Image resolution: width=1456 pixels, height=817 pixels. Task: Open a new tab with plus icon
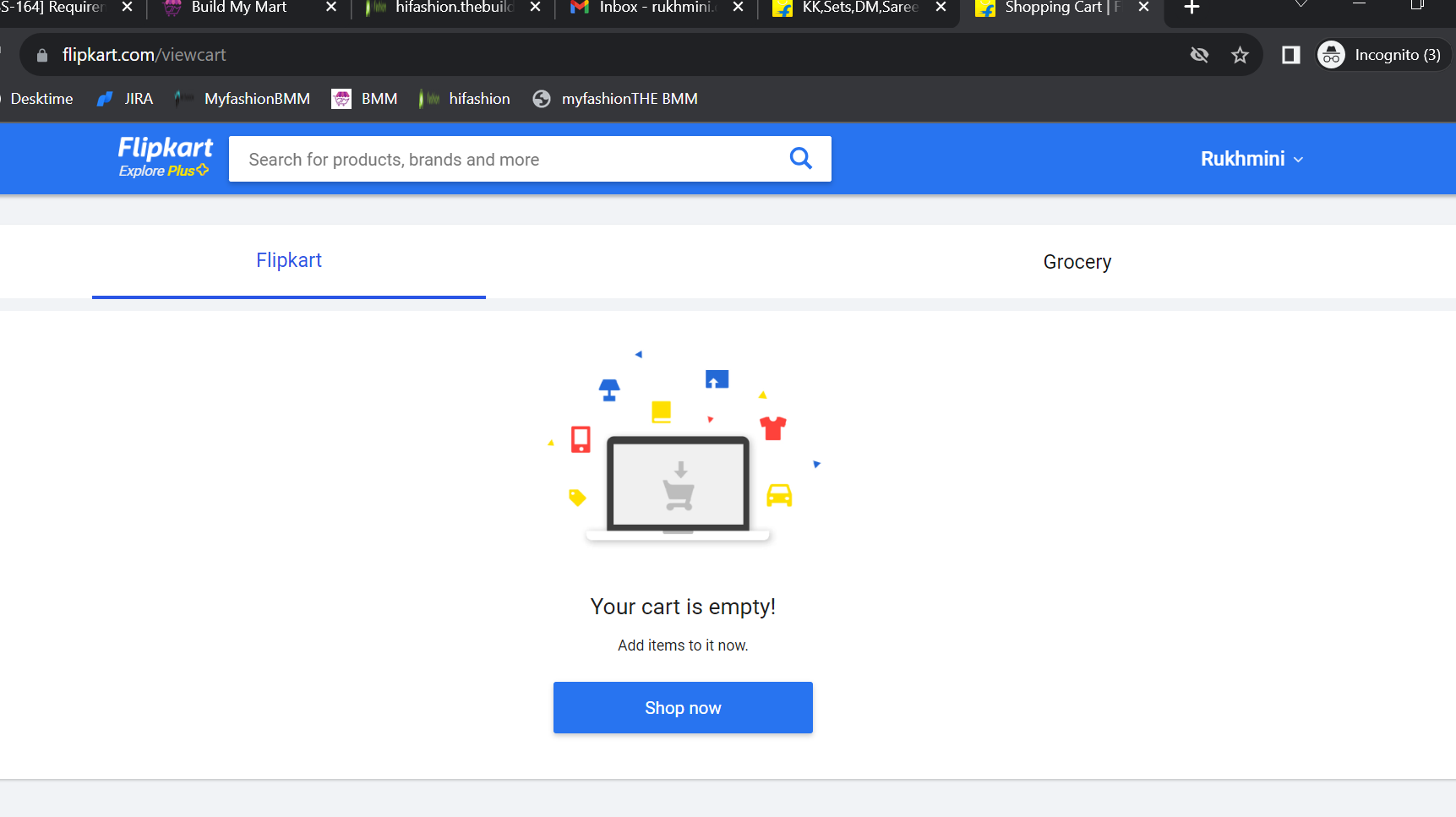(1192, 8)
